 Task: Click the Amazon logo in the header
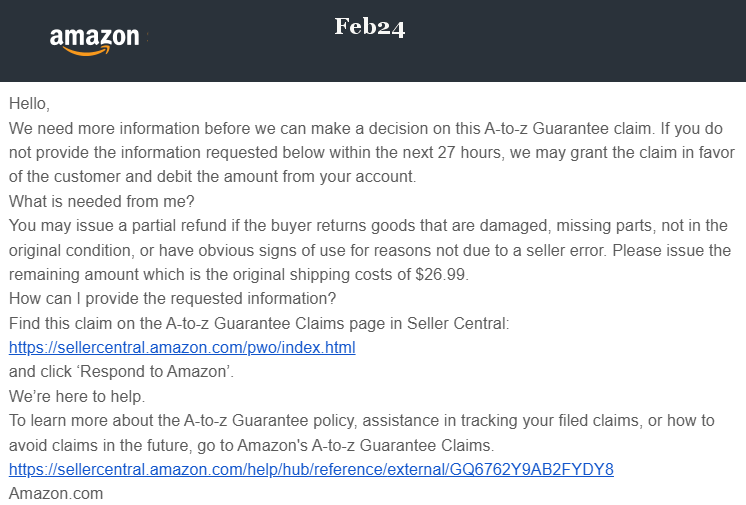95,41
